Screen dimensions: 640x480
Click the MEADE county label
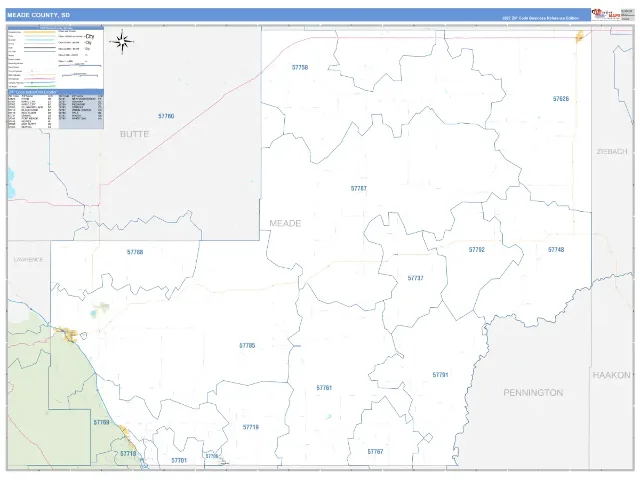[285, 223]
